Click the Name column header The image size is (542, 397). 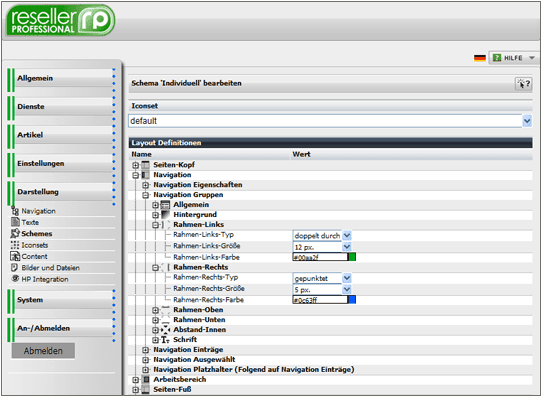click(141, 154)
